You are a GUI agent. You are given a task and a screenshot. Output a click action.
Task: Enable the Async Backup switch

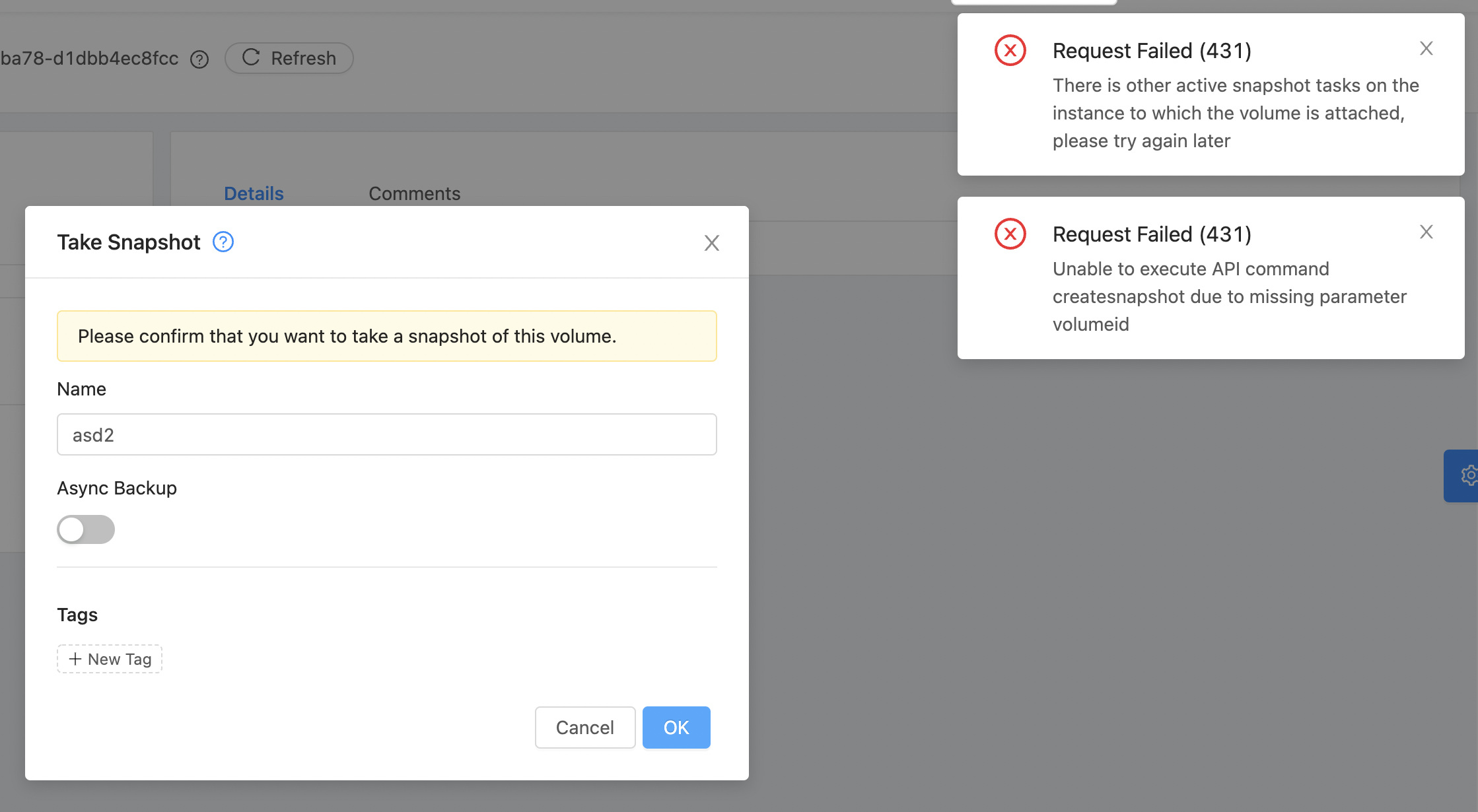[86, 529]
